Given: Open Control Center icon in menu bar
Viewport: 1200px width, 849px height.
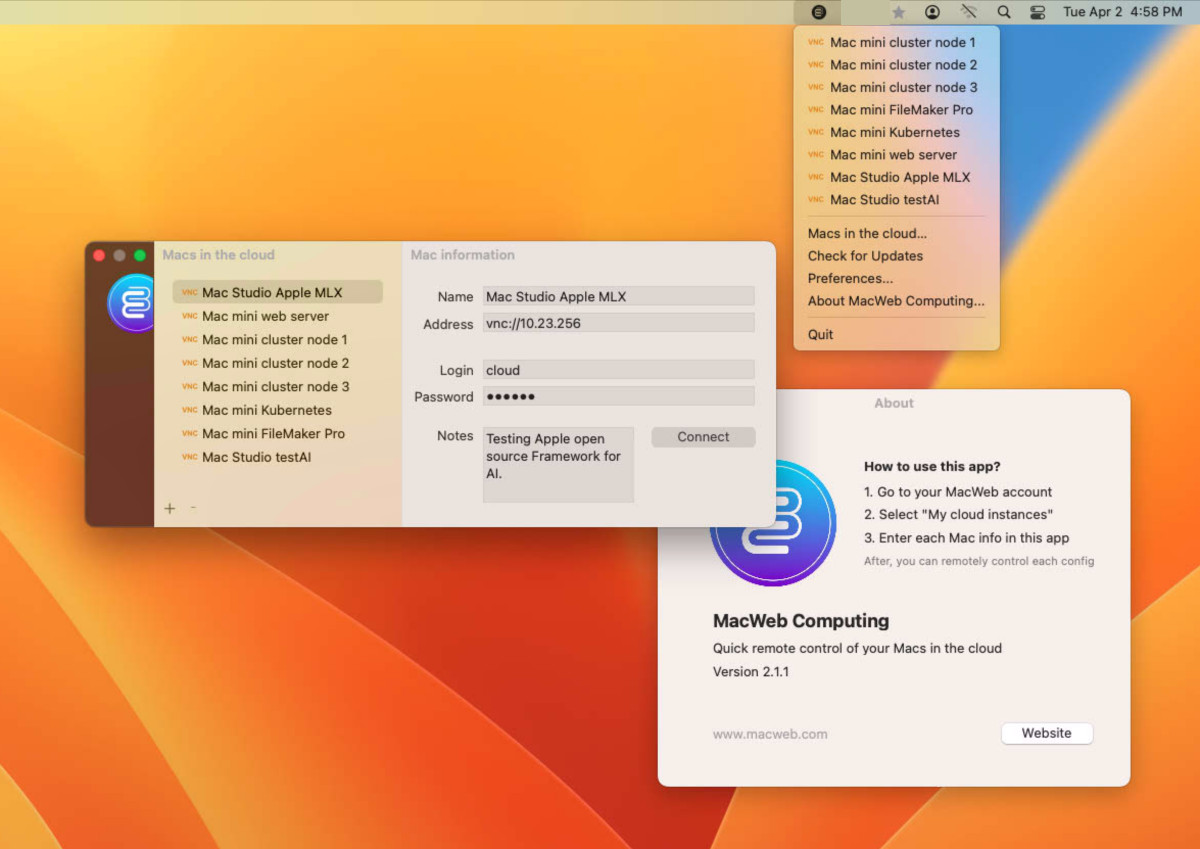Looking at the screenshot, I should pyautogui.click(x=1037, y=12).
